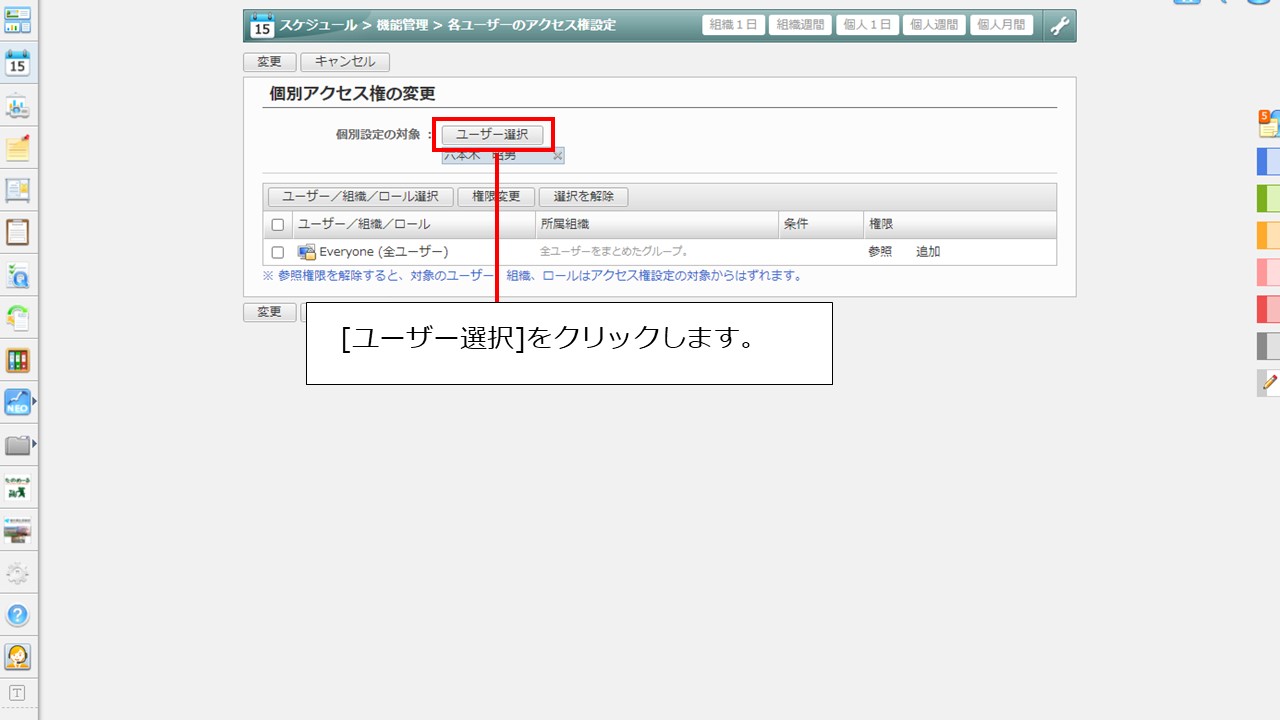The width and height of the screenshot is (1280, 720).
Task: Check the Everyone (全ユーザー) row checkbox
Action: coord(278,252)
